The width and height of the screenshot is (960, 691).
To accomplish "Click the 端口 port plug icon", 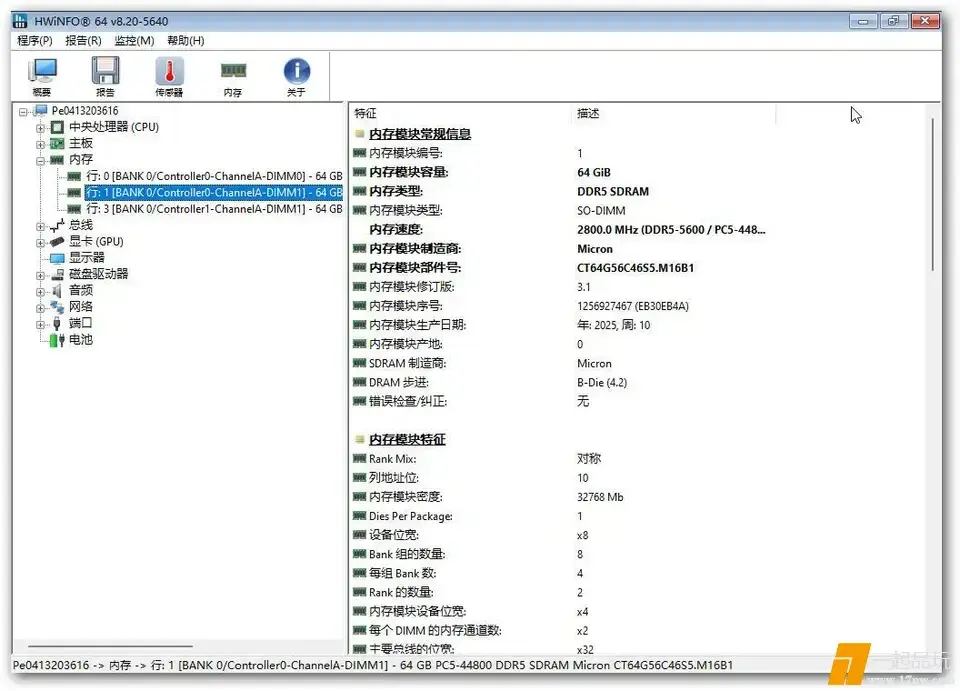I will pyautogui.click(x=57, y=323).
